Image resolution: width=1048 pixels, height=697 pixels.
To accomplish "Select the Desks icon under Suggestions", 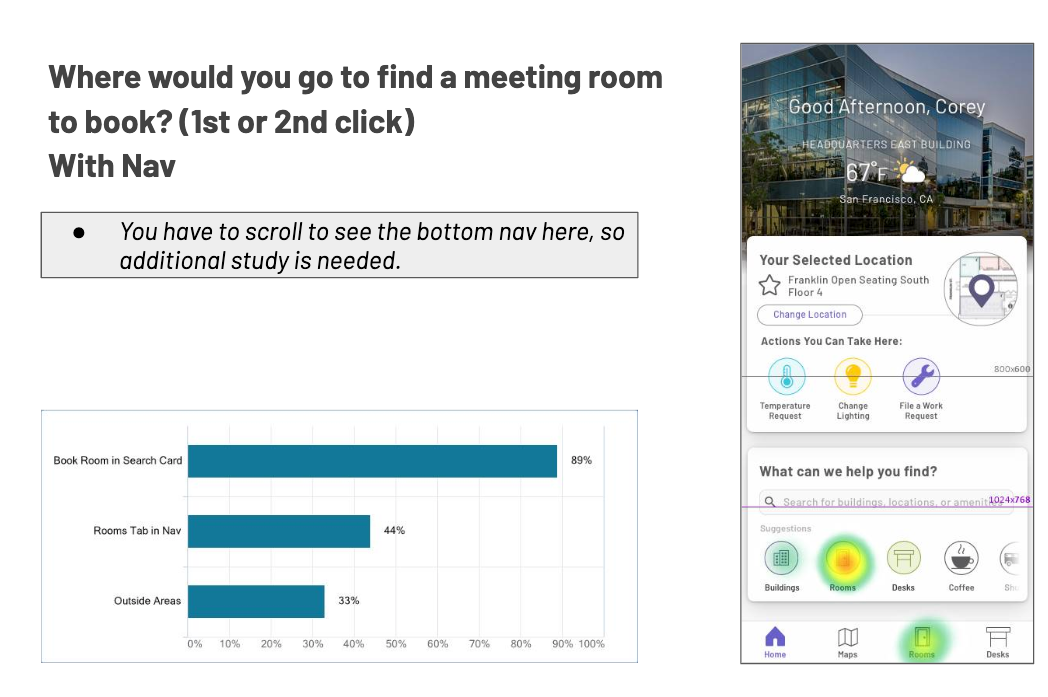I will 903,558.
